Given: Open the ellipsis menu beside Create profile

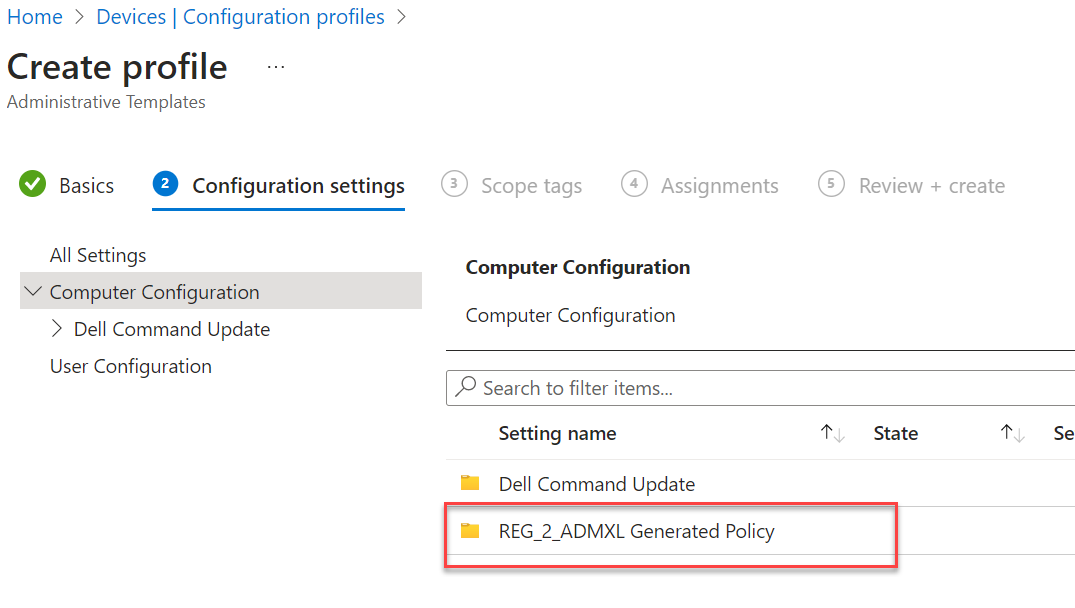Looking at the screenshot, I should tap(276, 67).
